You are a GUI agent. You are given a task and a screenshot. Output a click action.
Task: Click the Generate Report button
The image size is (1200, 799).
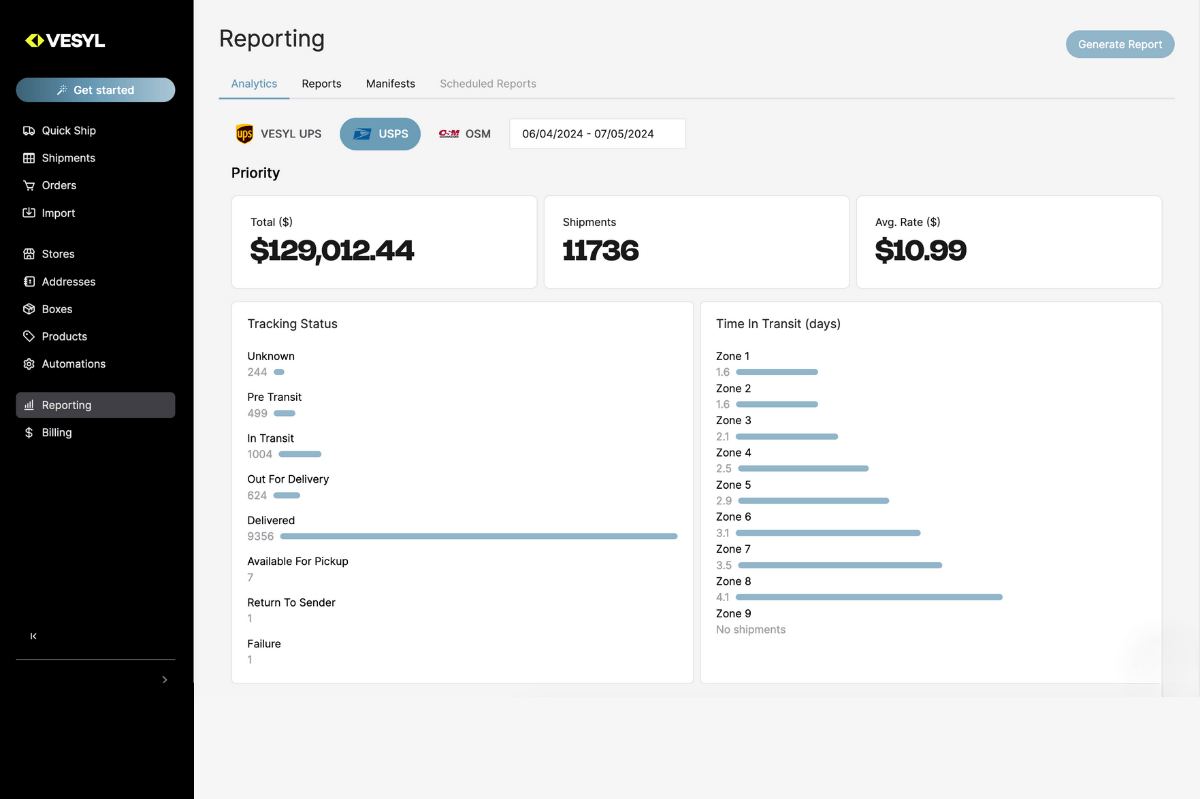pos(1120,45)
